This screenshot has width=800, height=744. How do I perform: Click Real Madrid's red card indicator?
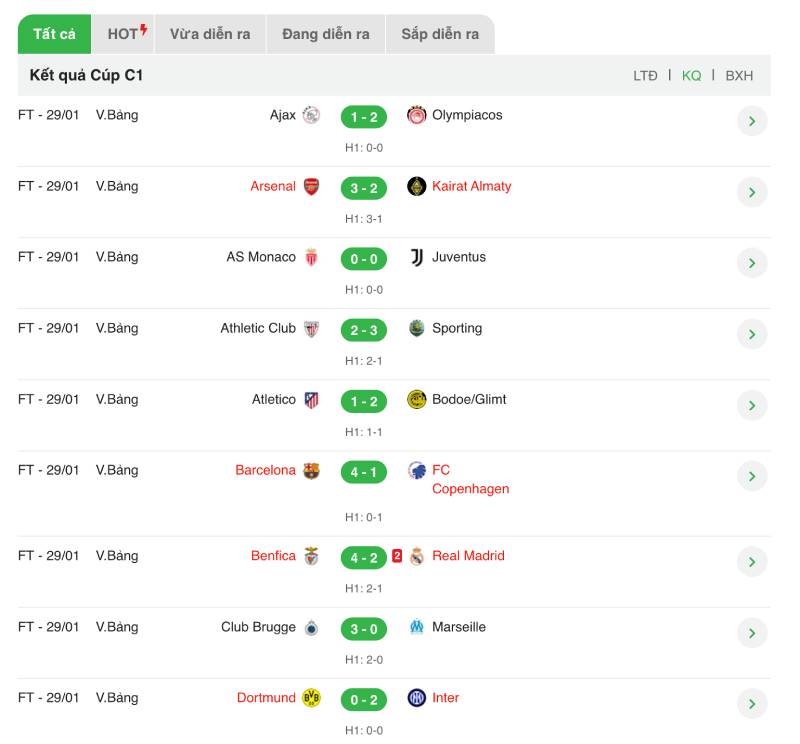coord(397,556)
